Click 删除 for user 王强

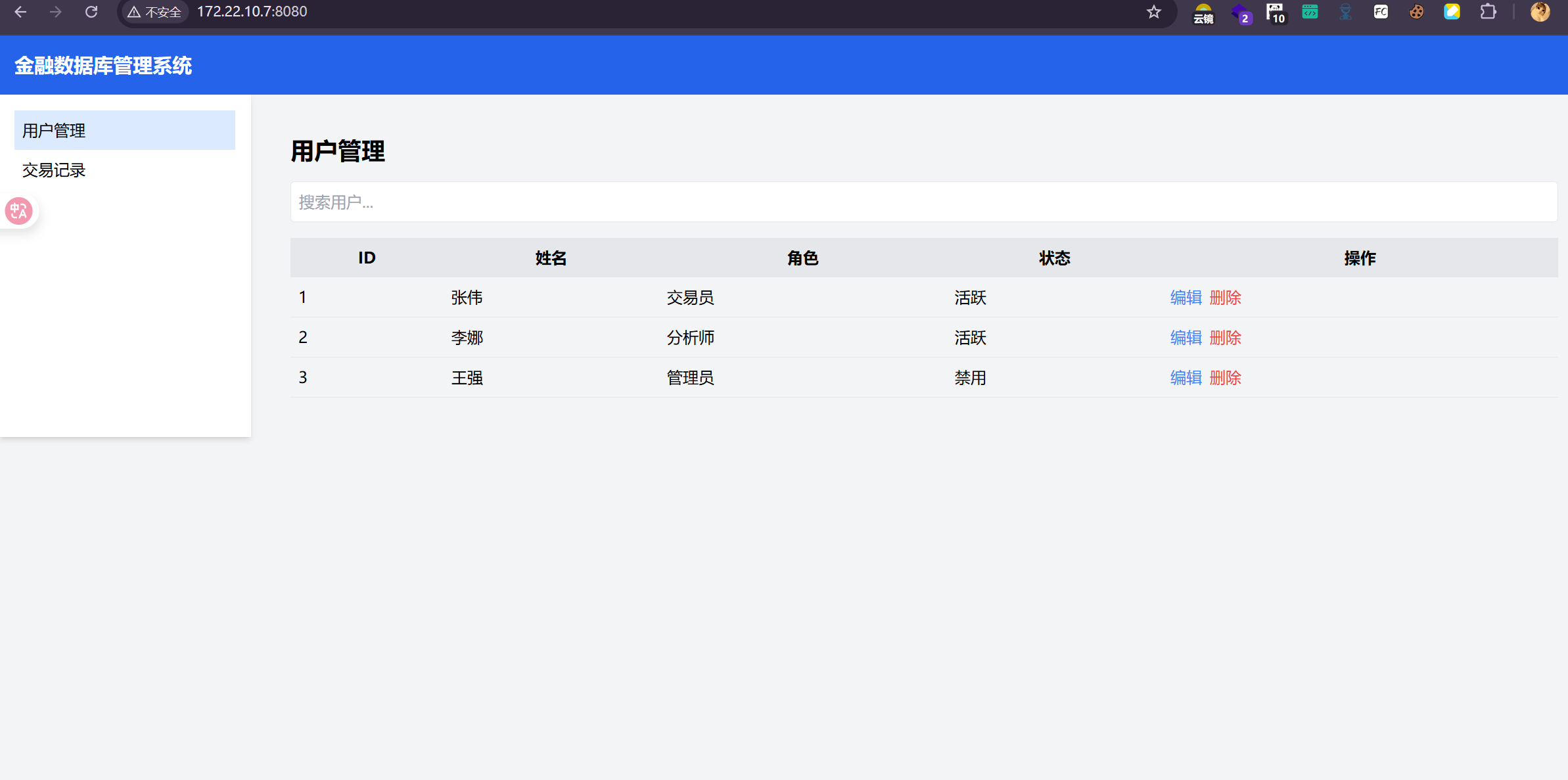tap(1225, 378)
